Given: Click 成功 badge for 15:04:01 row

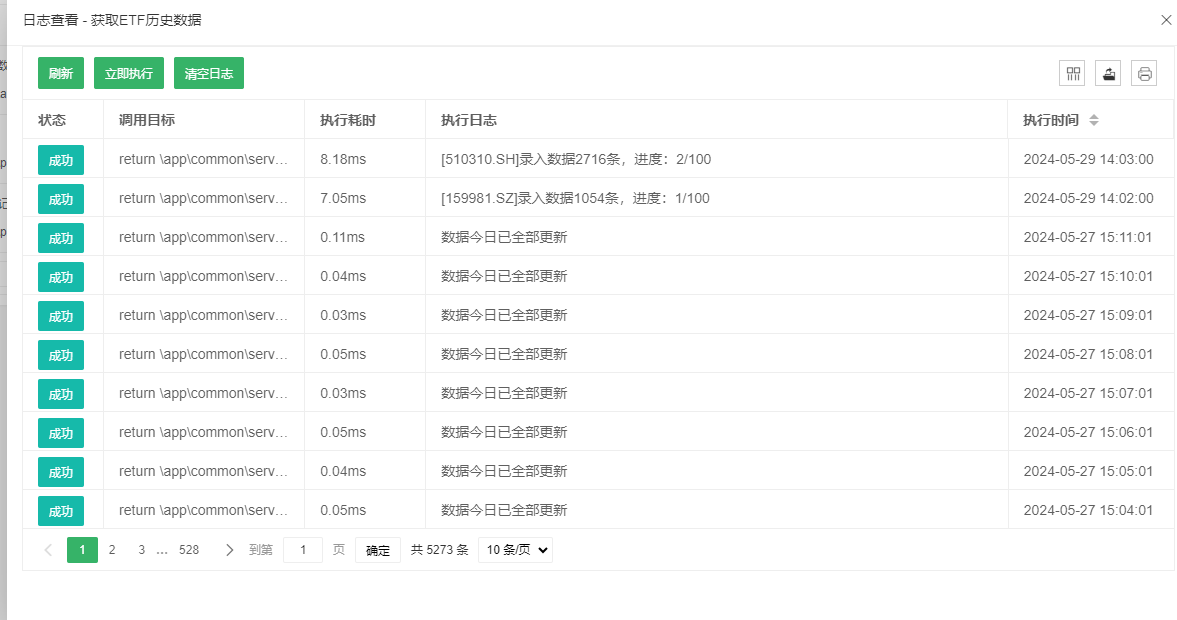Looking at the screenshot, I should click(x=61, y=511).
